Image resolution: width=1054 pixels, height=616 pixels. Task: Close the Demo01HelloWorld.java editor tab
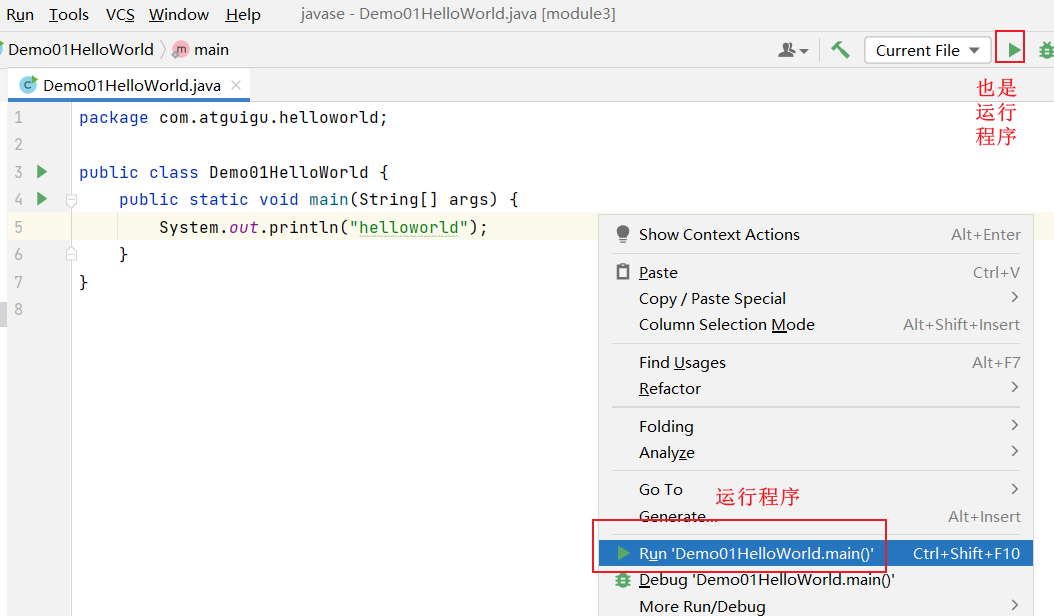[237, 85]
